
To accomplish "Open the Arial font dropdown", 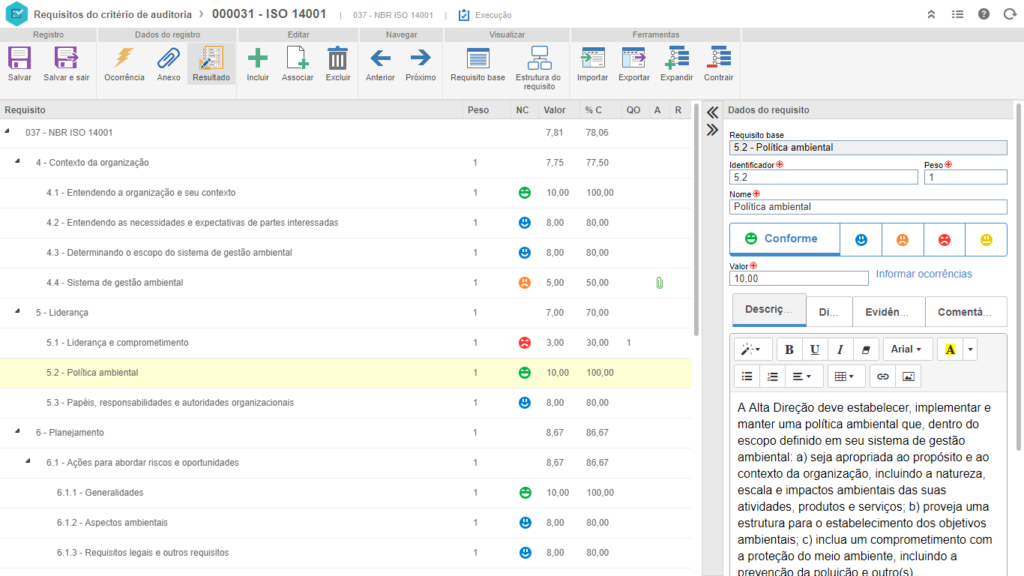I will coord(907,349).
